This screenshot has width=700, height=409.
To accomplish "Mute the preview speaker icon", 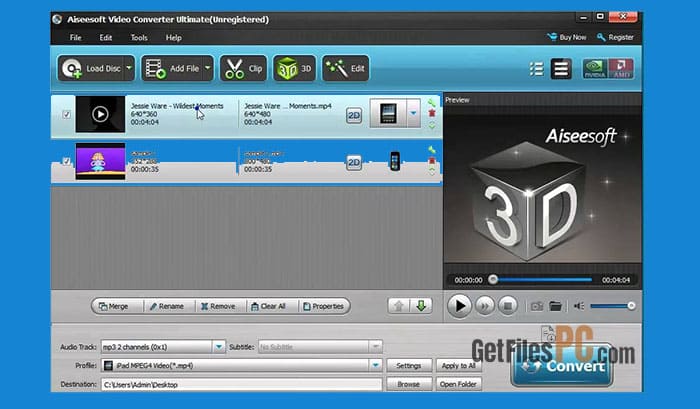I will click(579, 306).
